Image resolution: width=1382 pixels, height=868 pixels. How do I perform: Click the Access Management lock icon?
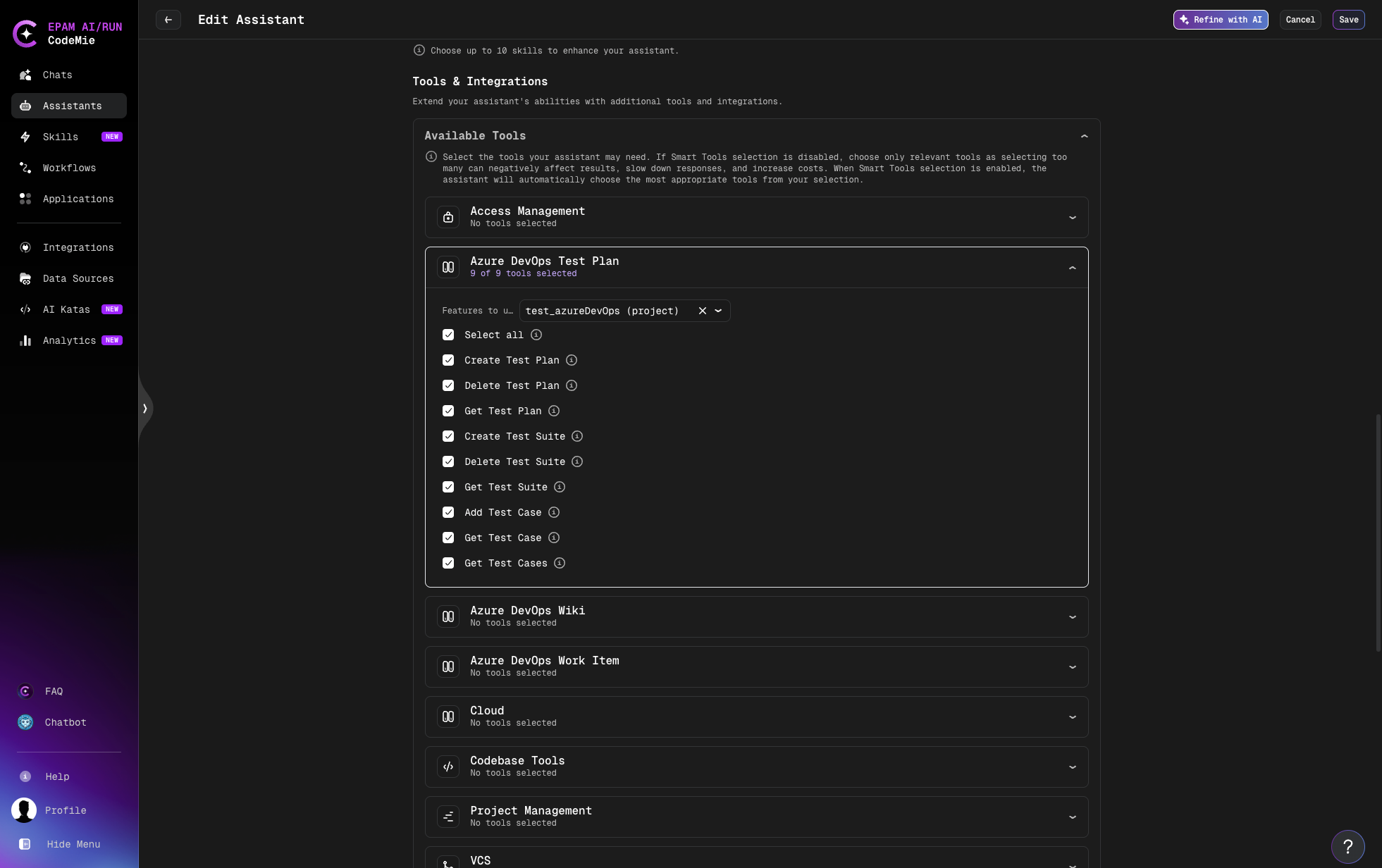448,217
